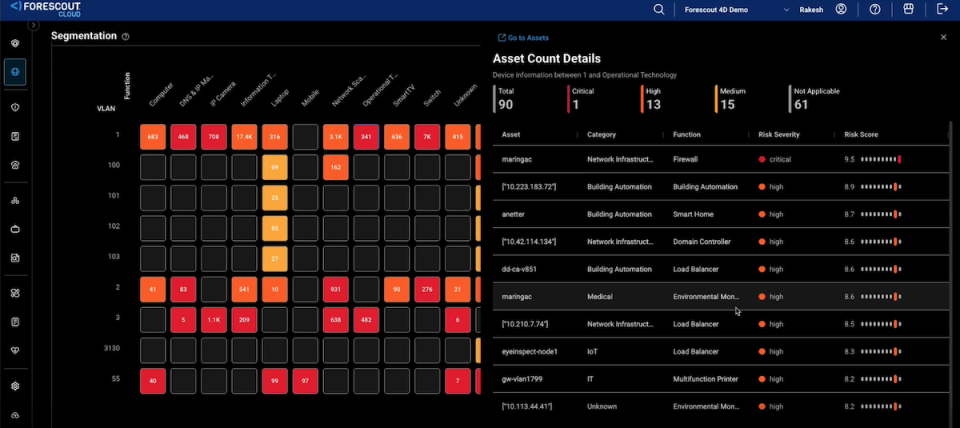Click the info icon next to Segmentation
Viewport: 960px width, 428px height.
pos(125,36)
